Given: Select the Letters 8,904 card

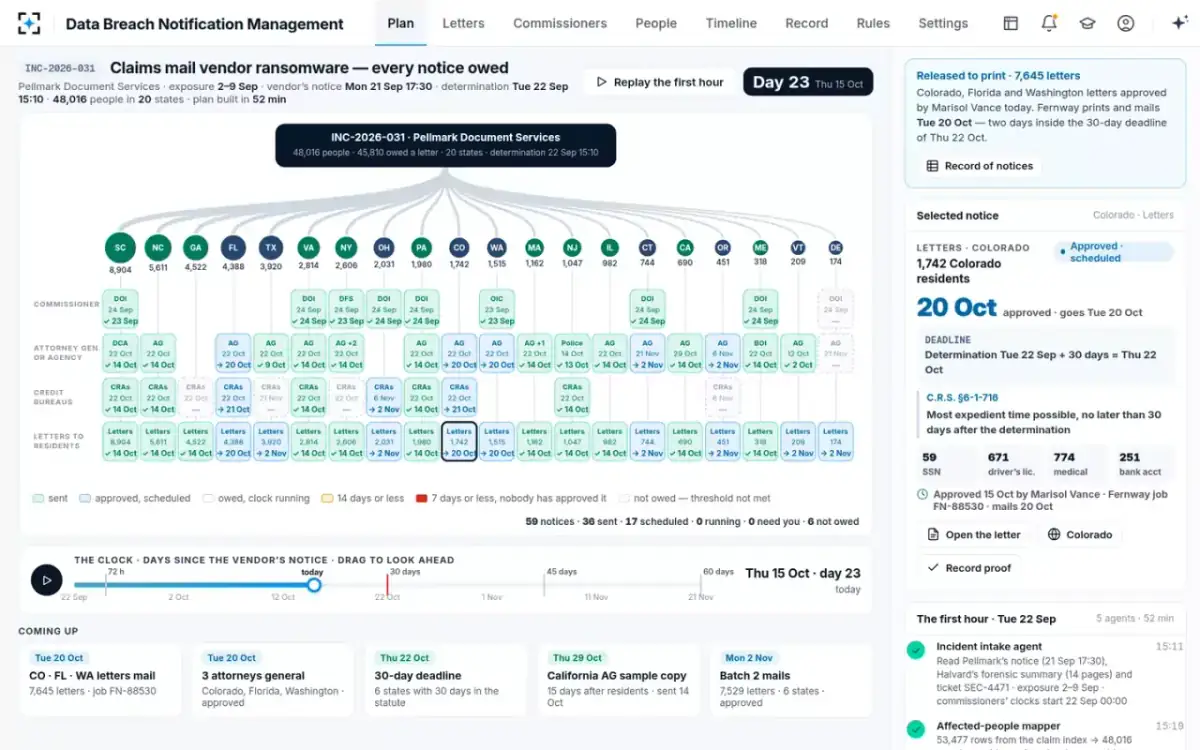Looking at the screenshot, I should tap(120, 442).
